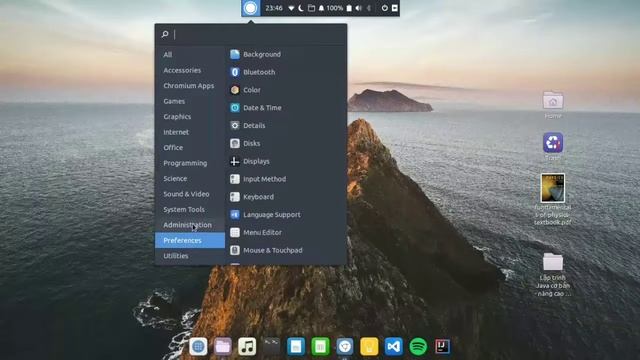
Task: Open the purple Files icon in dock
Action: click(223, 347)
